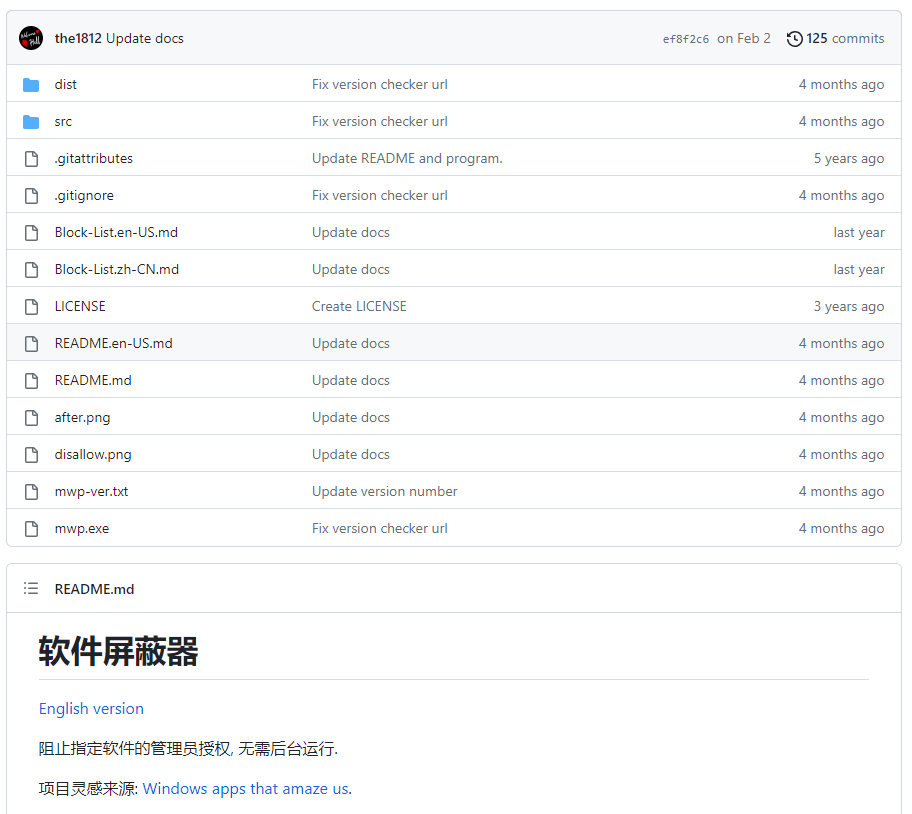912x814 pixels.
Task: Click the1812 user avatar
Action: point(31,38)
